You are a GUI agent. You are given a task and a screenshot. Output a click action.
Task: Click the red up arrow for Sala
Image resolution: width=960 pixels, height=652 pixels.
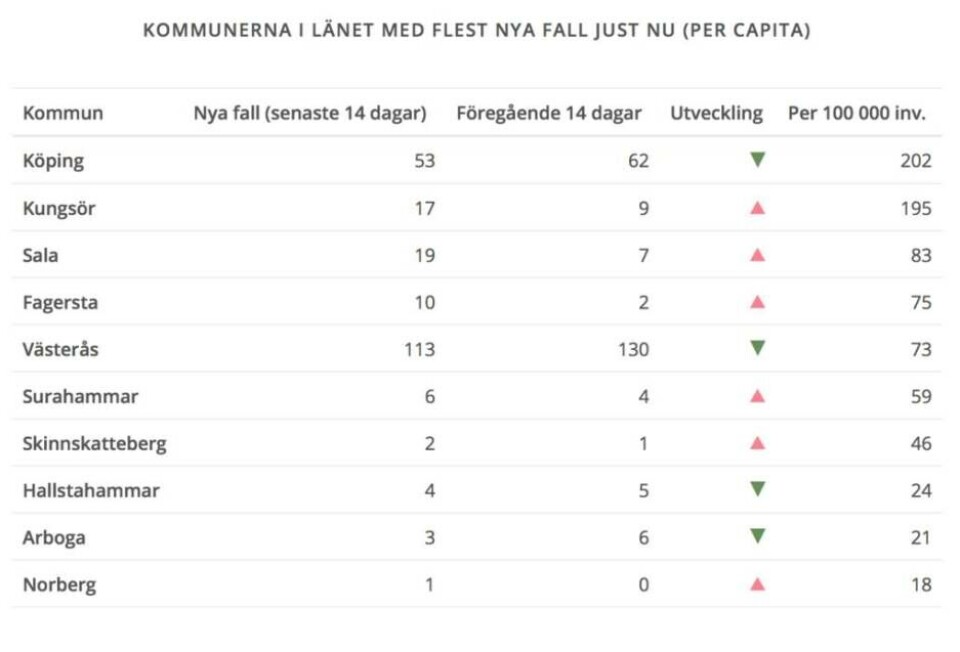(757, 255)
